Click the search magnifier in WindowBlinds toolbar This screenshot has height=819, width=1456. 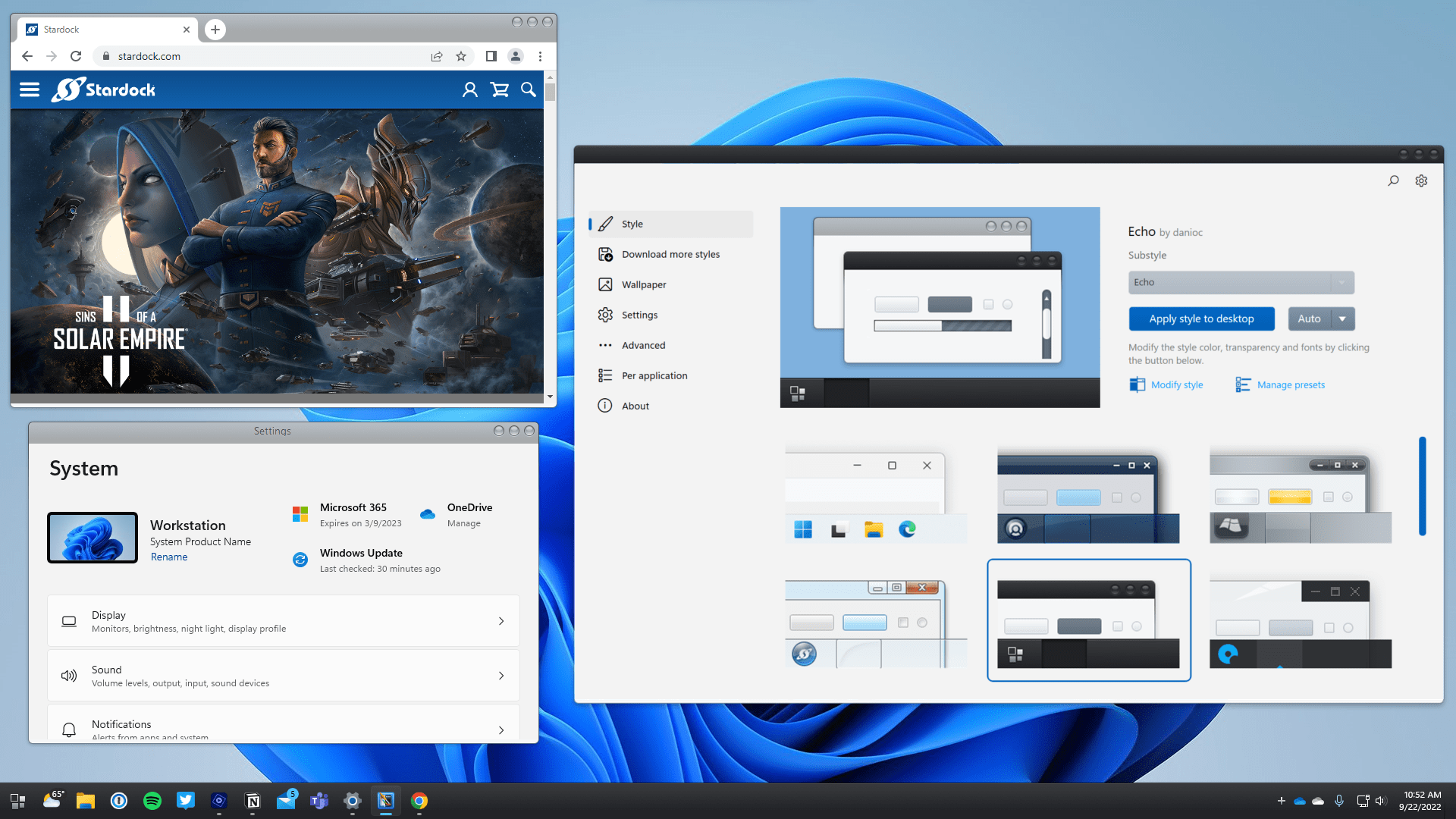pos(1393,180)
